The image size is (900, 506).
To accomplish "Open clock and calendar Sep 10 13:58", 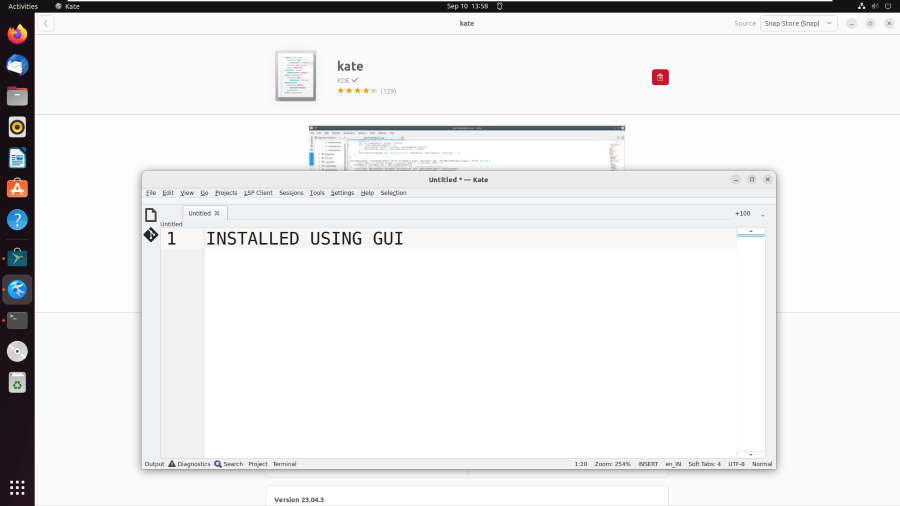I will 467,6.
